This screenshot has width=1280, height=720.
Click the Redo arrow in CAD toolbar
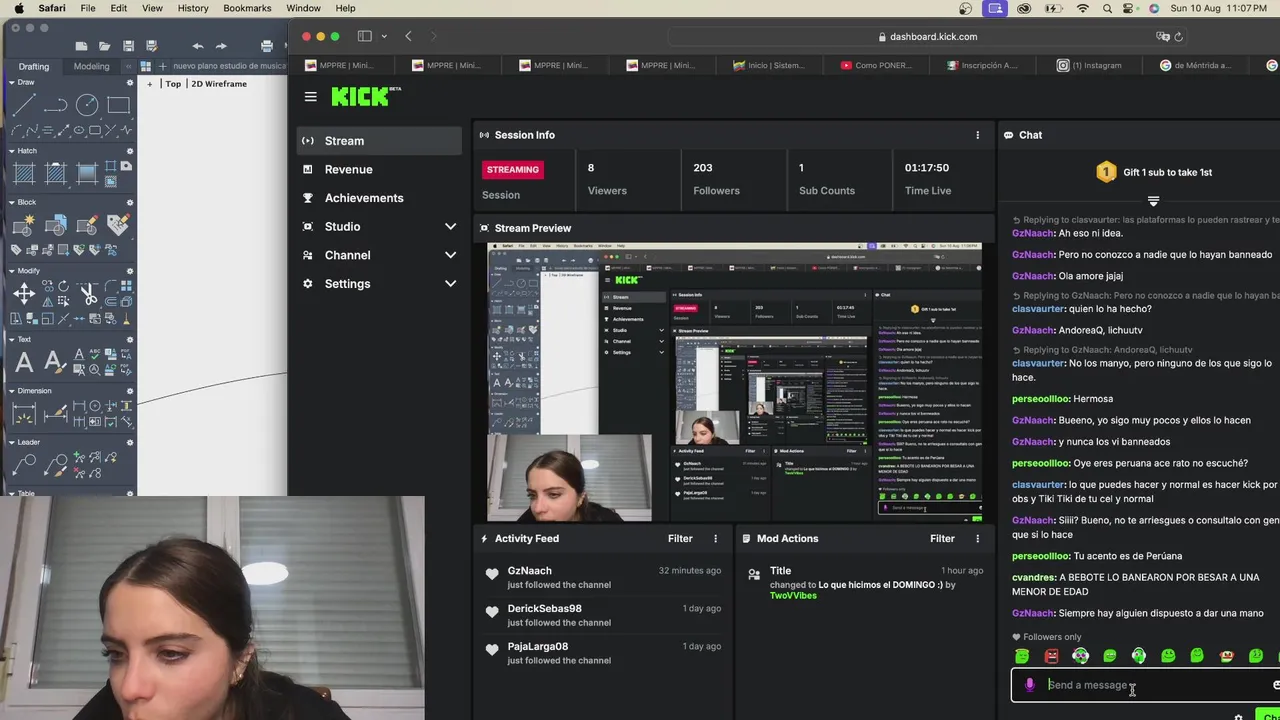221,46
